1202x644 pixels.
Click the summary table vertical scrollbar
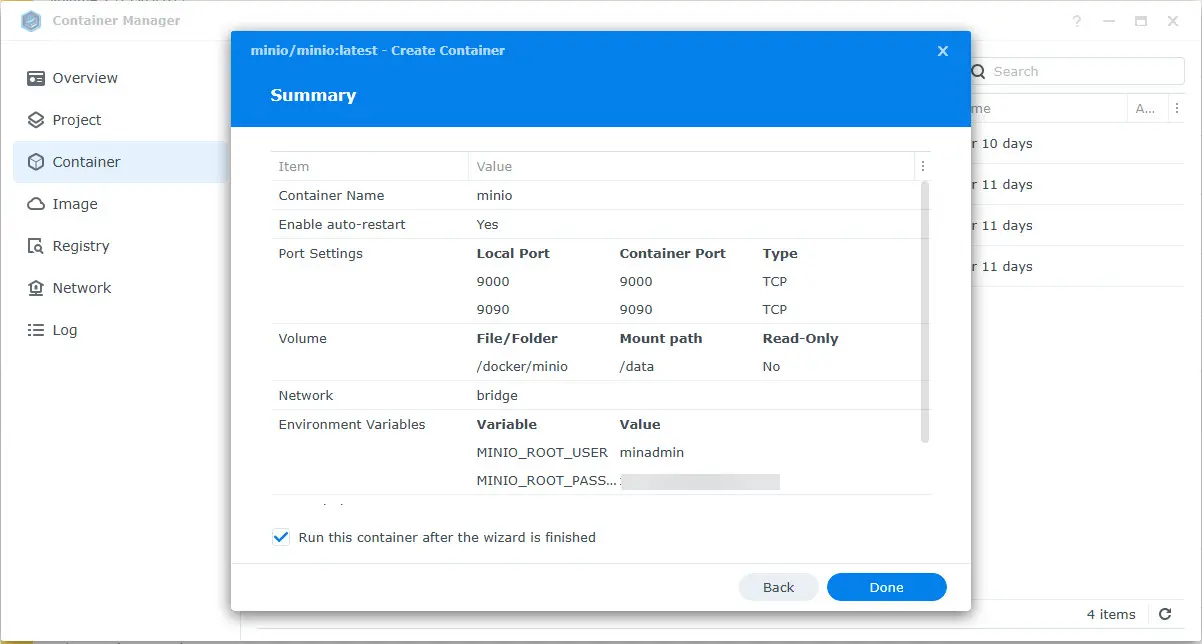click(924, 310)
